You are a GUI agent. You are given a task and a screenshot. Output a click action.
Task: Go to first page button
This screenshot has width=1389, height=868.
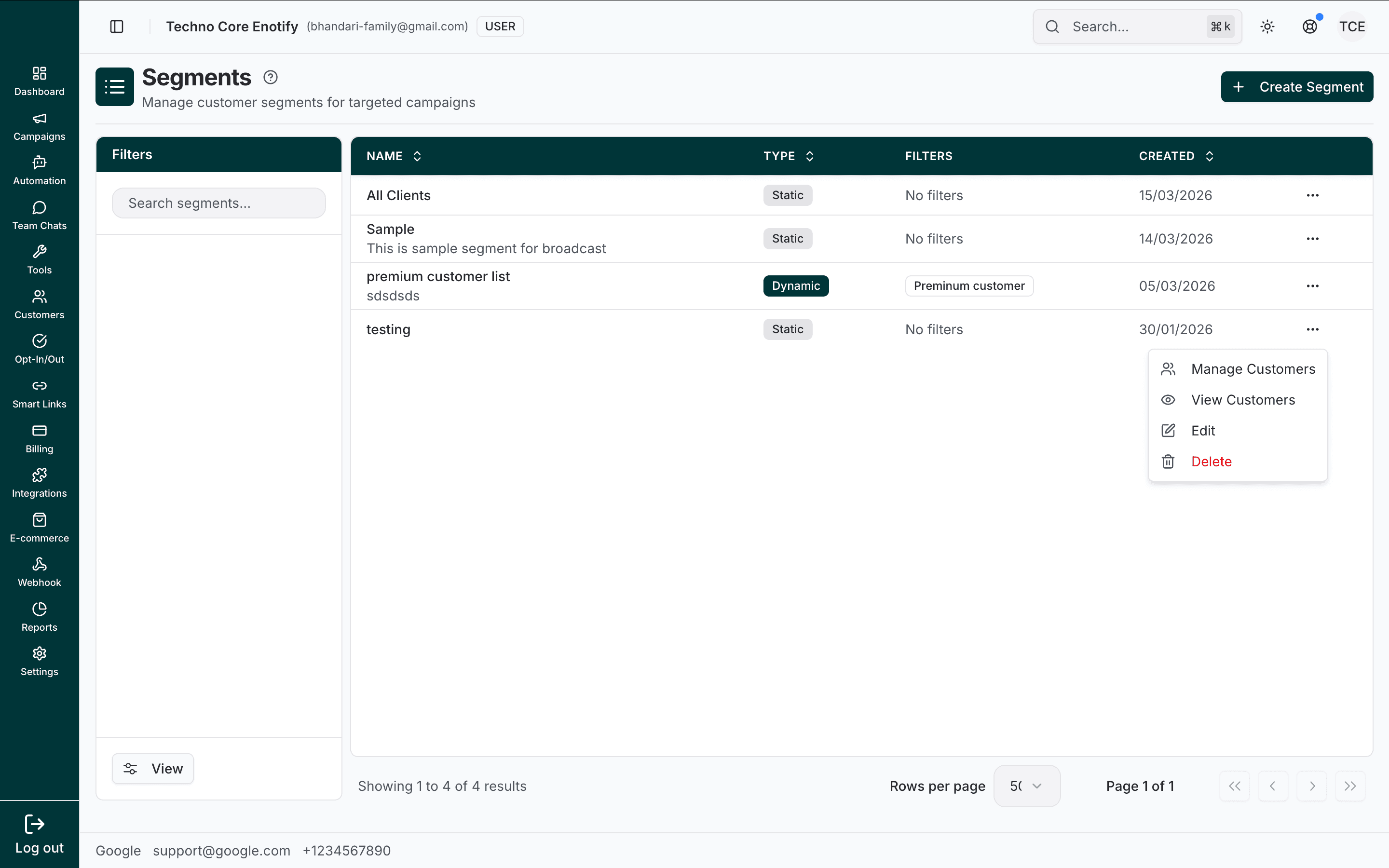pos(1235,786)
